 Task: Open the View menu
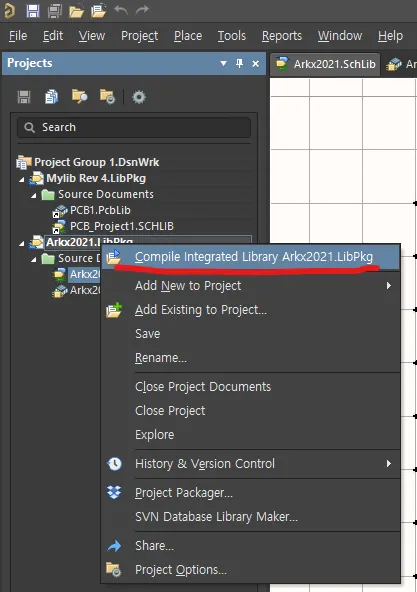92,36
